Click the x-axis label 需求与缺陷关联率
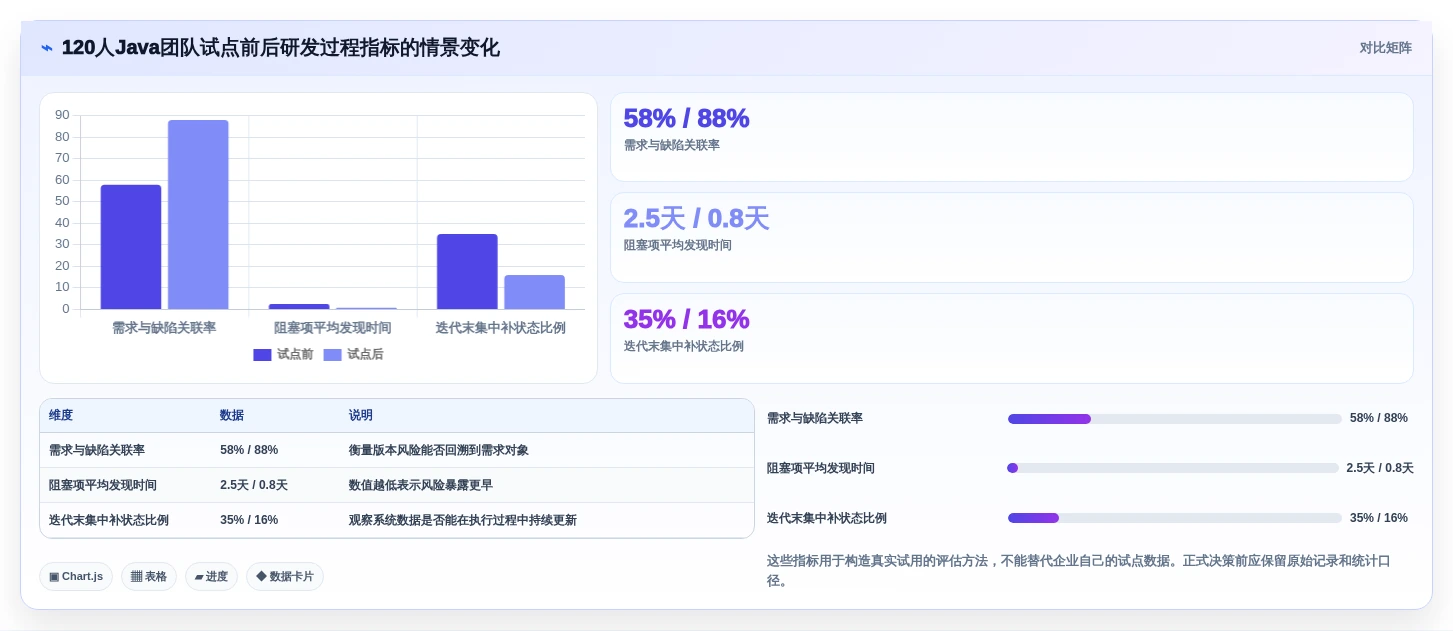The image size is (1453, 631). point(164,327)
